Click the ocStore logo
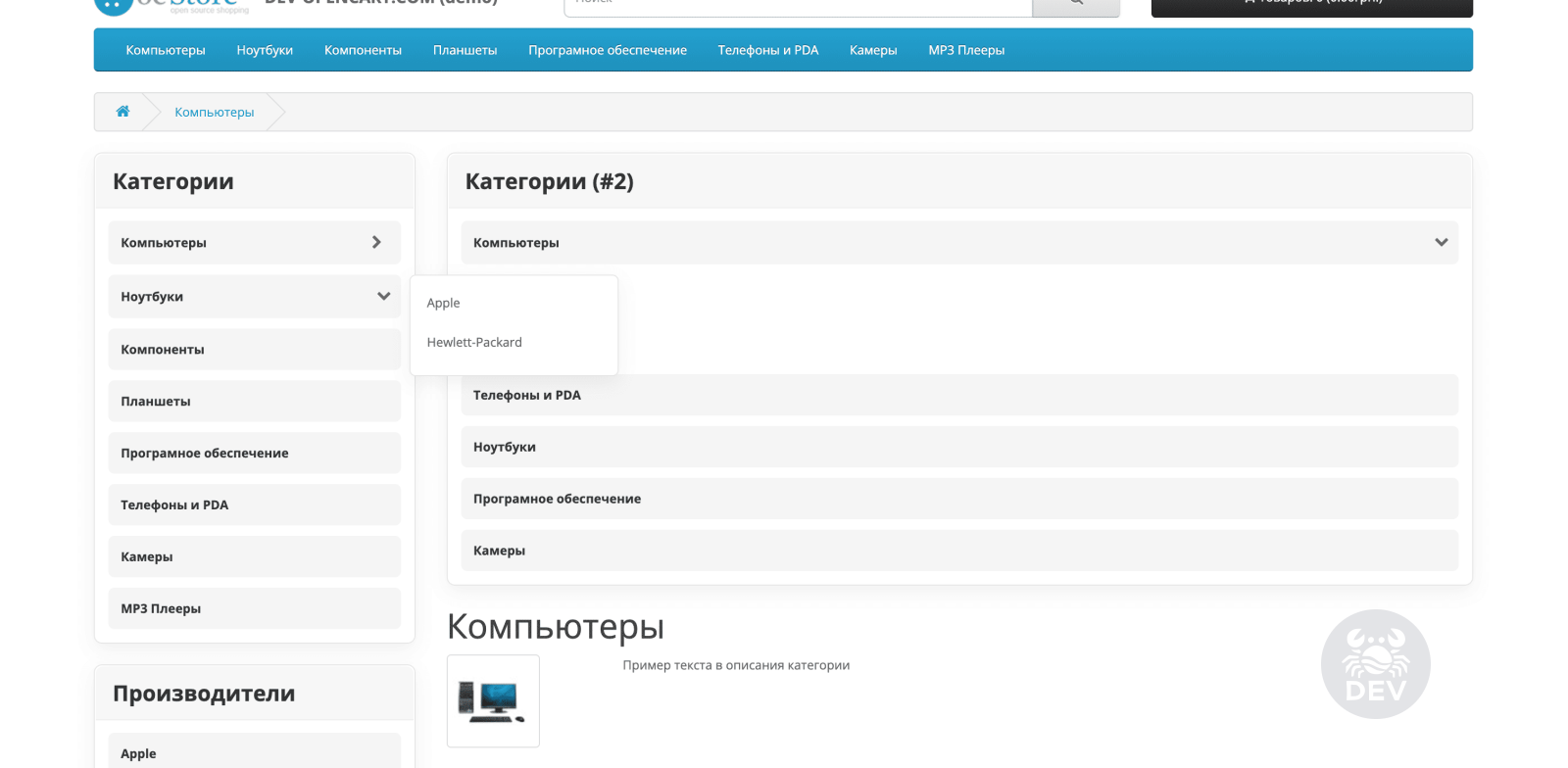Image resolution: width=1568 pixels, height=768 pixels. (x=171, y=6)
